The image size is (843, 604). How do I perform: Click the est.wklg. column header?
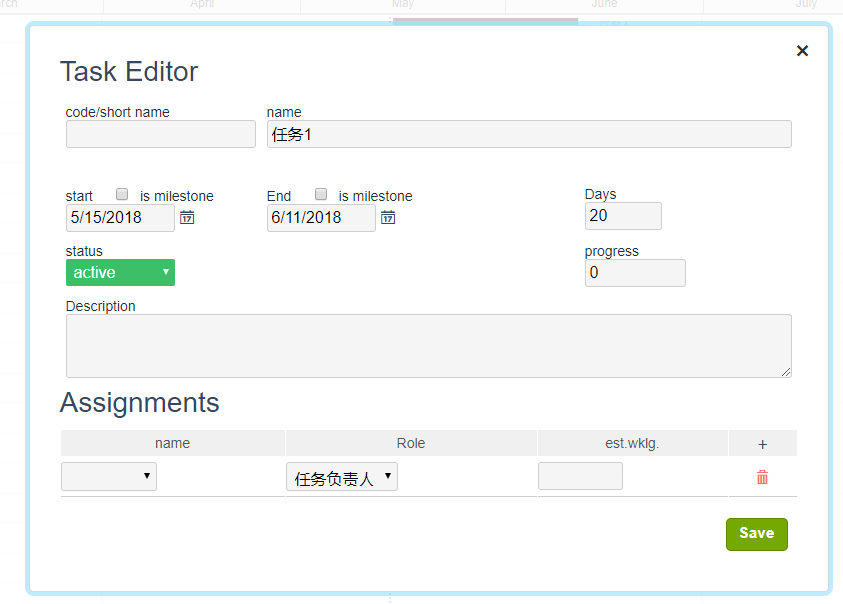click(632, 443)
